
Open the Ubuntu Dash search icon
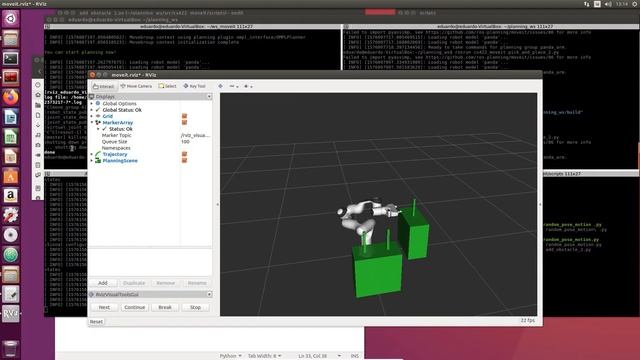(11, 19)
